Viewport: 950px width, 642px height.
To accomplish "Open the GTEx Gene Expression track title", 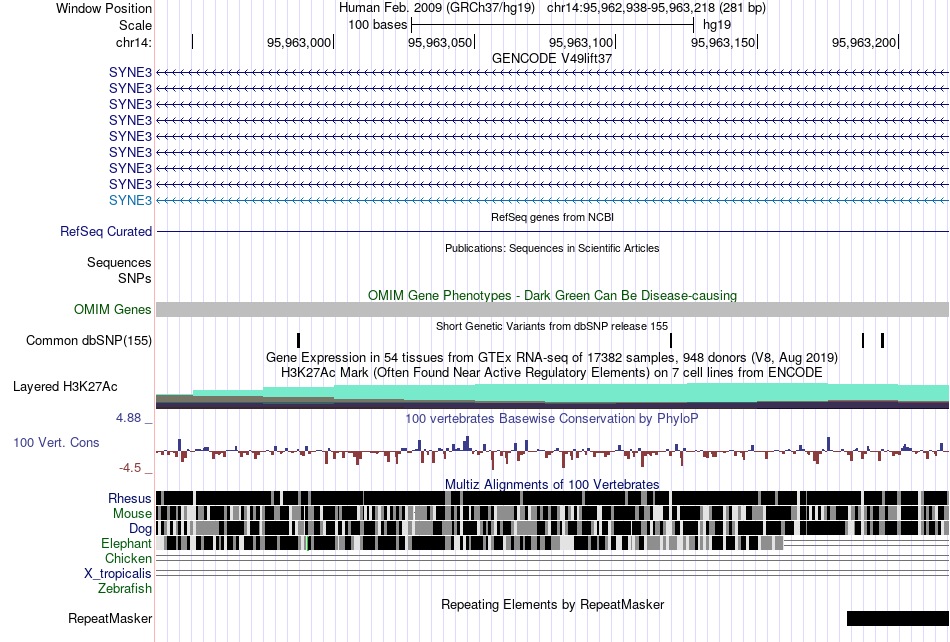I will pos(552,357).
